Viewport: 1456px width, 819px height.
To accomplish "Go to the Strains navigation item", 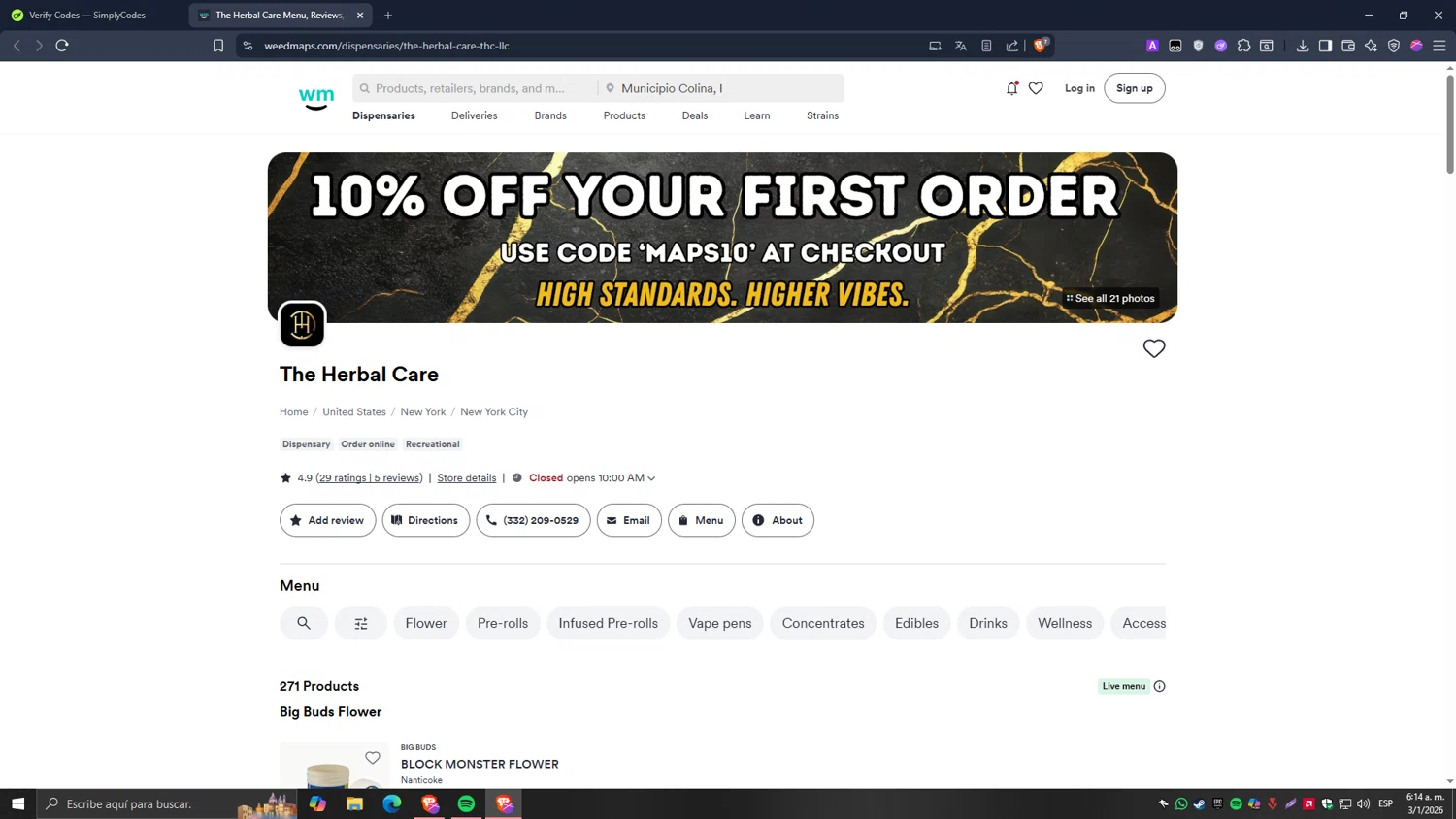I will tap(822, 115).
